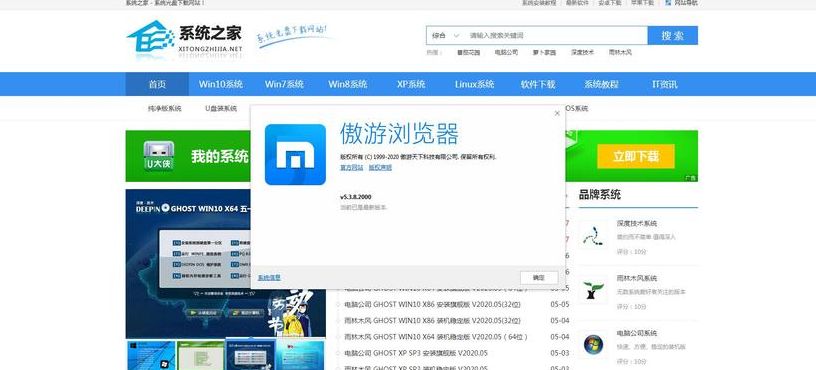The width and height of the screenshot is (816, 370).
Task: Select the fourth carousel thumbnail below slideshow
Action: tap(301, 355)
